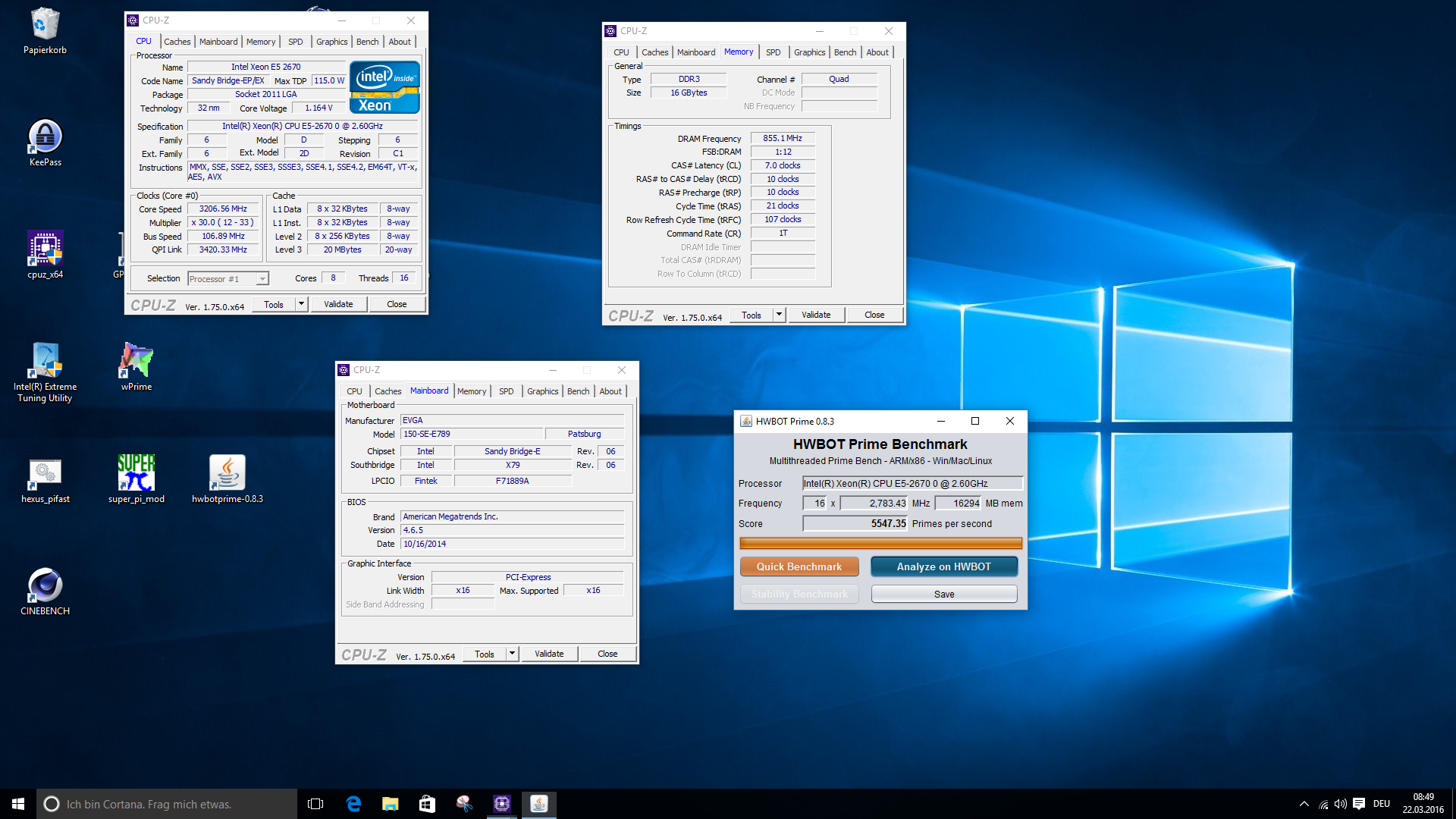Click the memory Size value 16 GBytes
The image size is (1456, 819).
[x=689, y=93]
